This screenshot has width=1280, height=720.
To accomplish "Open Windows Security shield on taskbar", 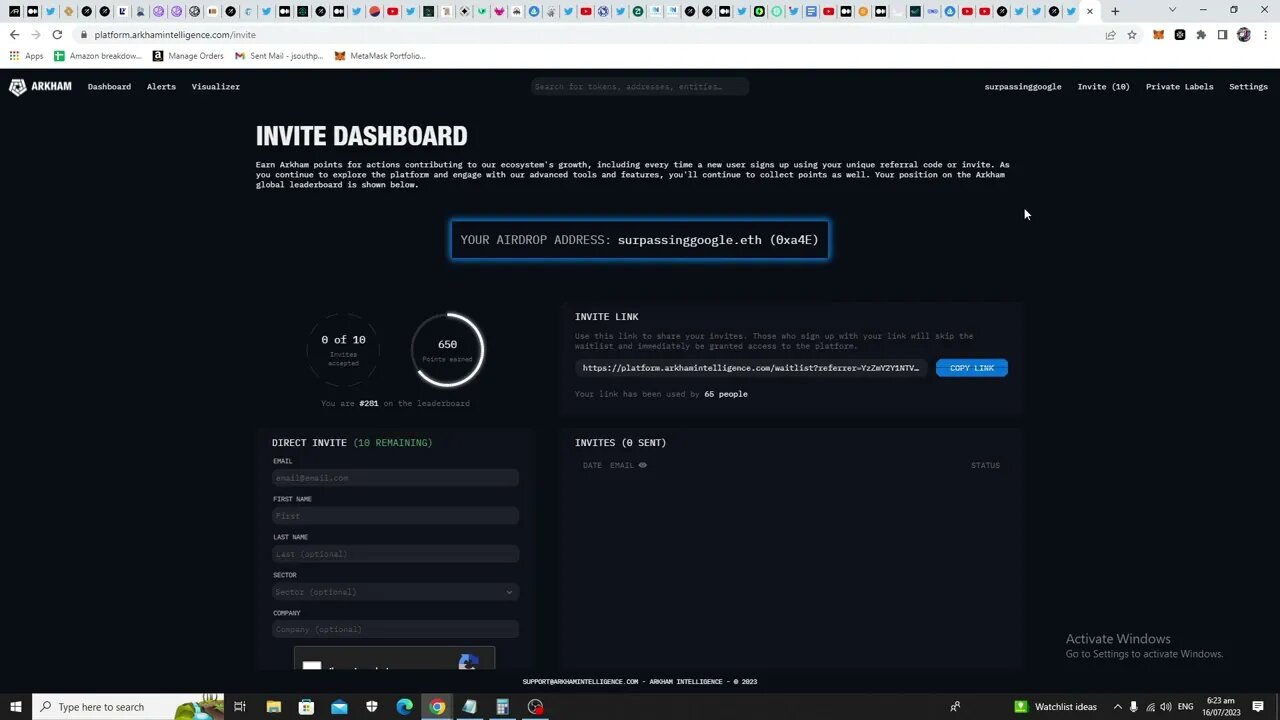I will pyautogui.click(x=372, y=707).
